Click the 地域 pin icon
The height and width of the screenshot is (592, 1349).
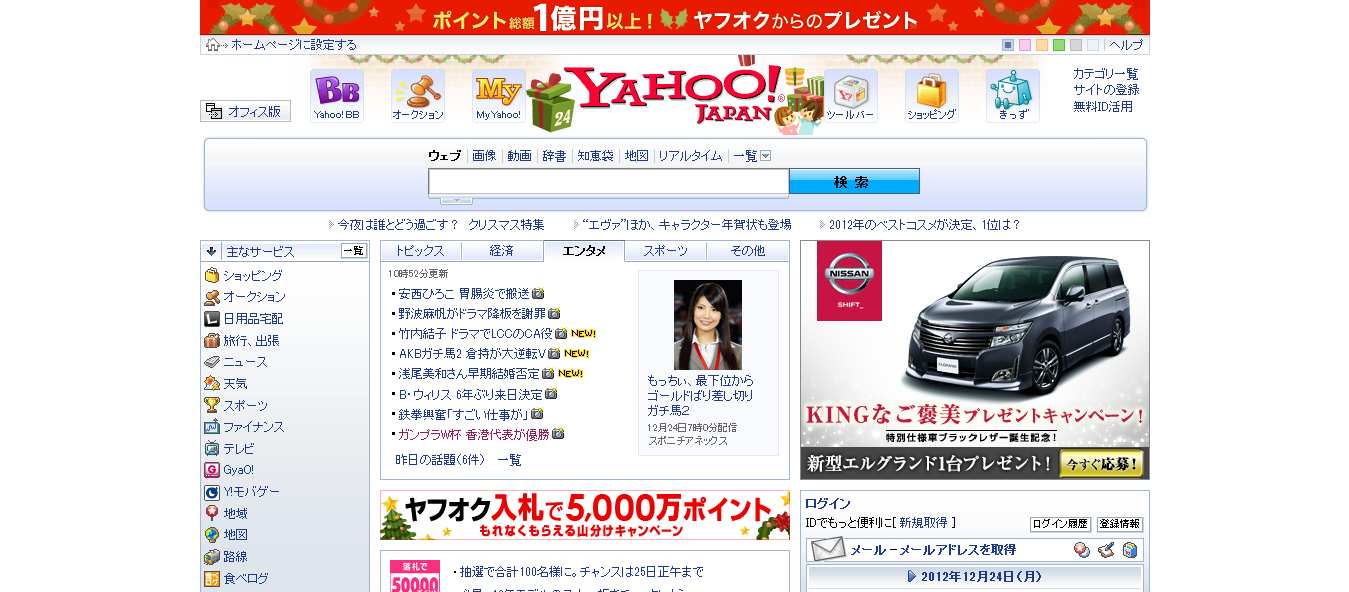tap(212, 513)
